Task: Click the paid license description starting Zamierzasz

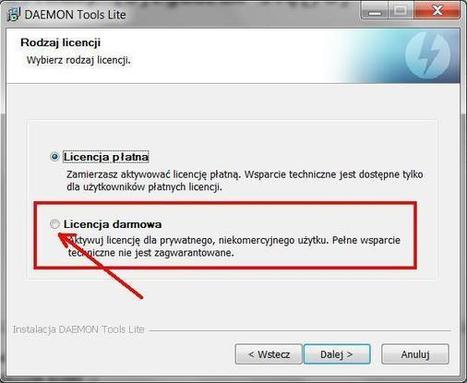Action: 245,181
